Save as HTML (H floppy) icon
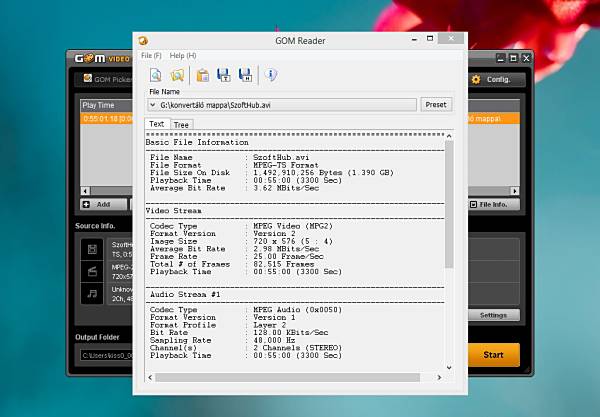This screenshot has width=600, height=417. [245, 75]
